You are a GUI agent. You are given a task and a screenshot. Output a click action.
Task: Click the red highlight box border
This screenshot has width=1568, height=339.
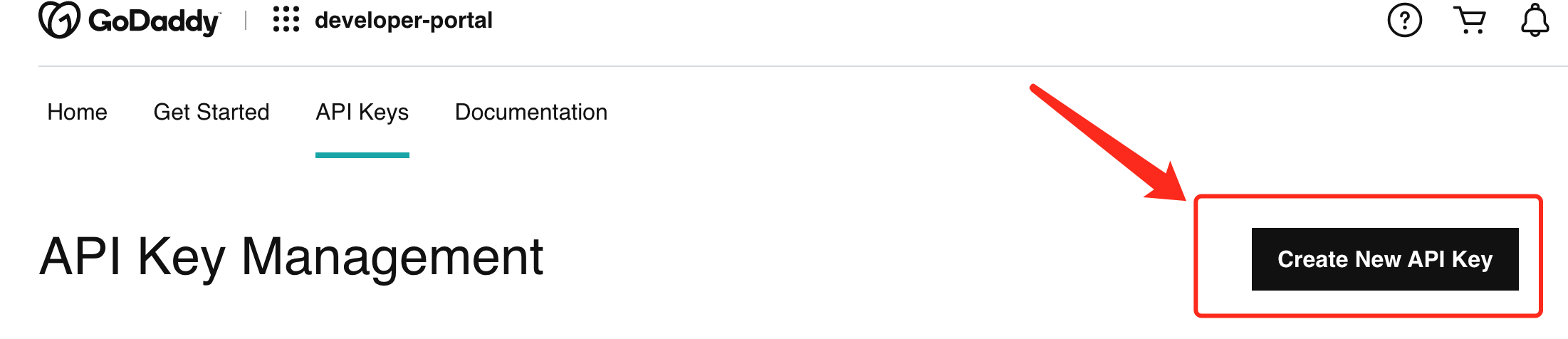coord(1368,197)
